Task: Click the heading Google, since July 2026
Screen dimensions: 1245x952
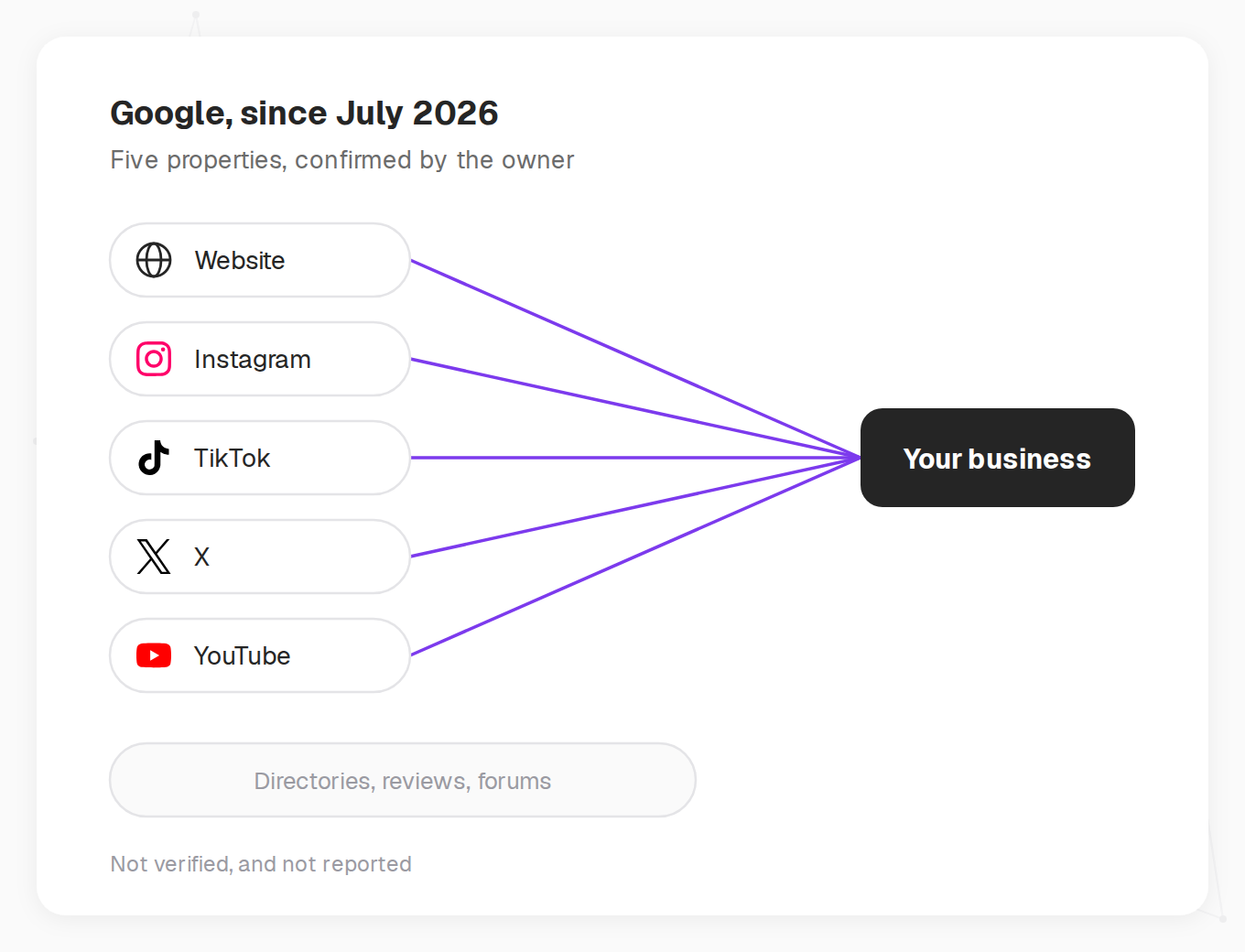Action: click(x=304, y=113)
